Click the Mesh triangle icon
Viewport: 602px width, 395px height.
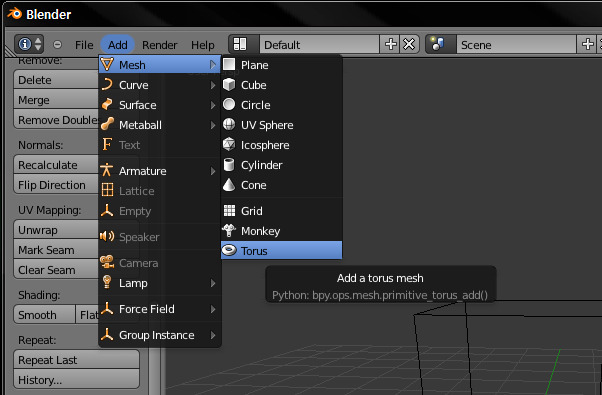pyautogui.click(x=107, y=64)
